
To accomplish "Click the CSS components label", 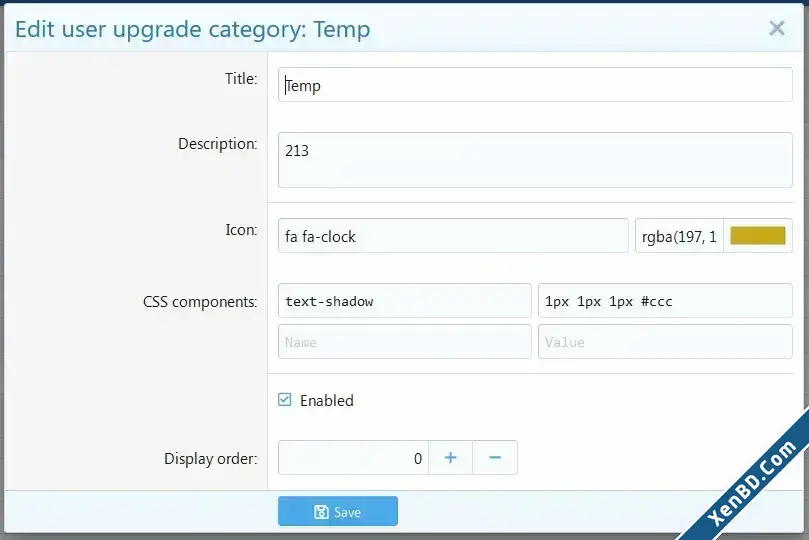I will [200, 302].
